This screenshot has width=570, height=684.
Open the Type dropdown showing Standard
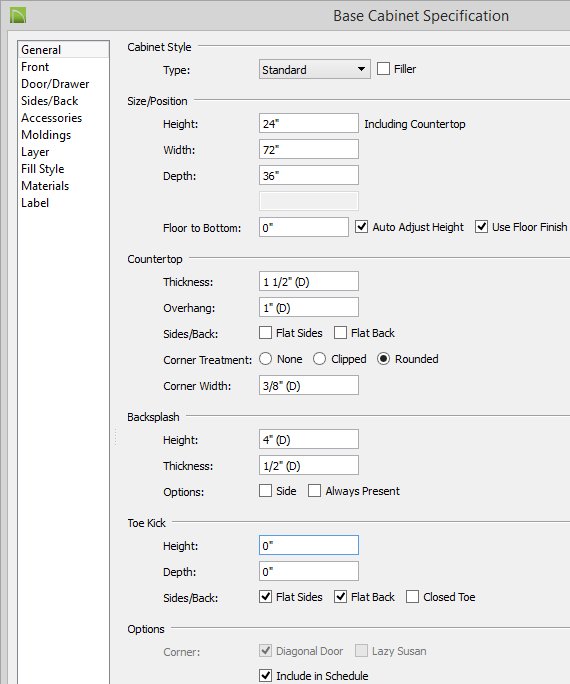[x=314, y=69]
